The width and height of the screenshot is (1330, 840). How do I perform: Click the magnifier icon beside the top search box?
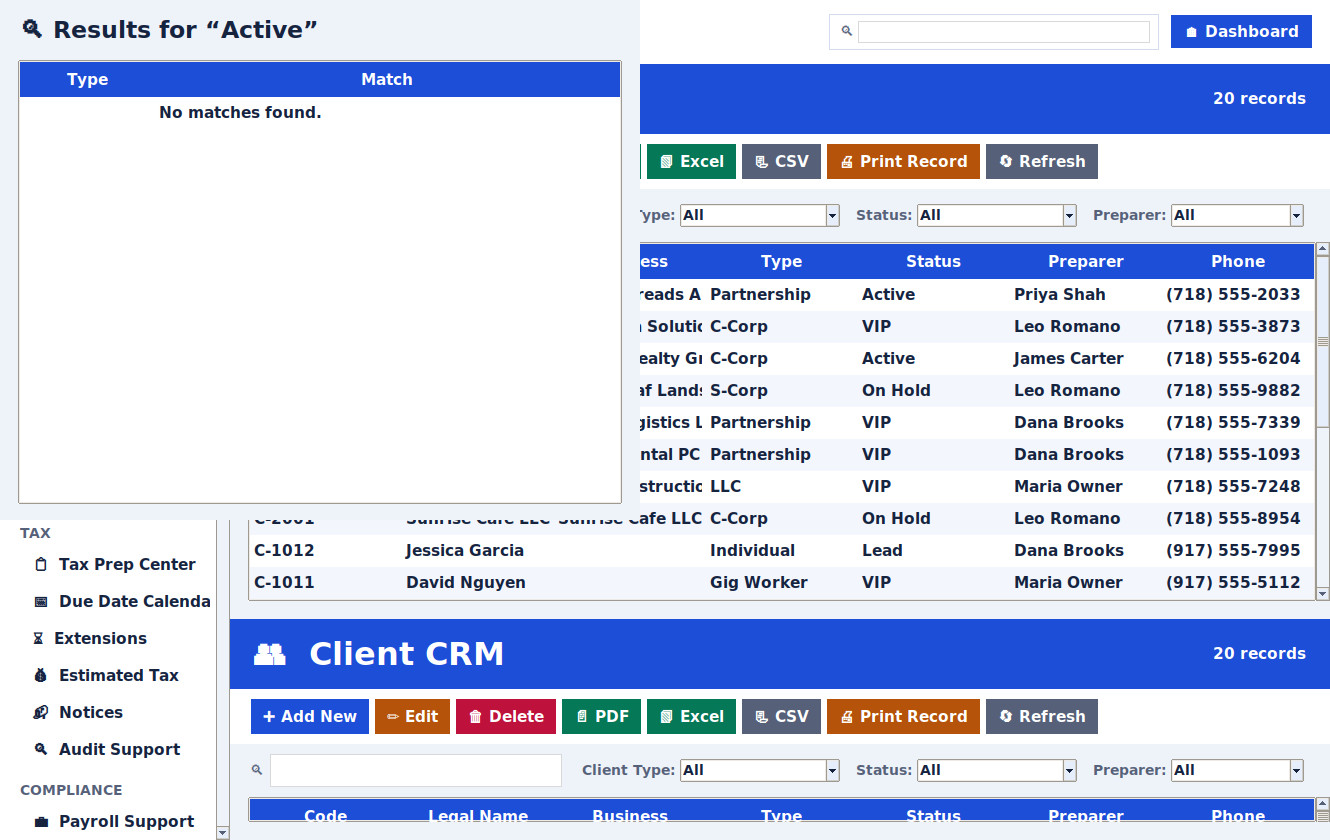coord(846,31)
